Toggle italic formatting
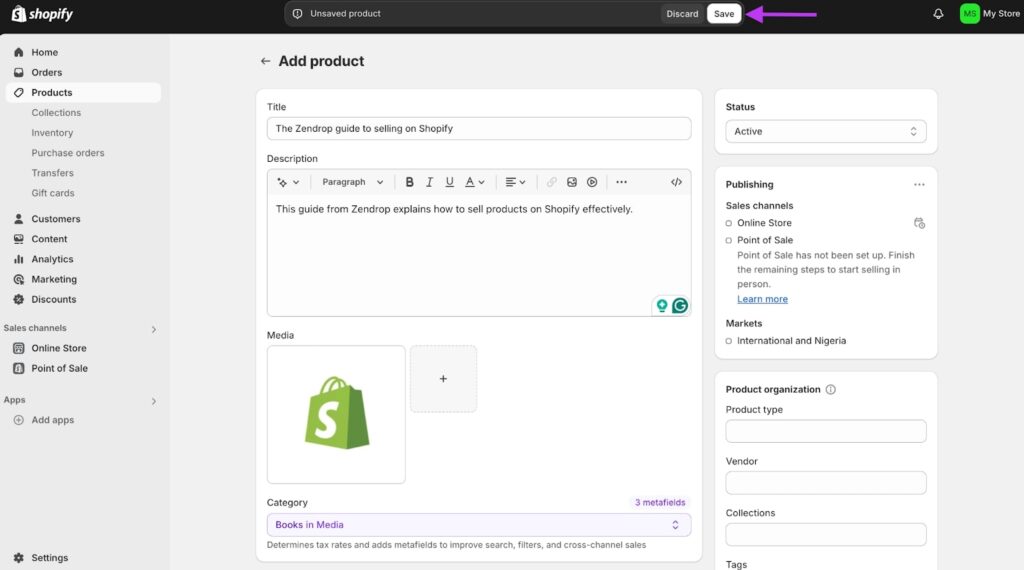Viewport: 1024px width, 570px height. (429, 182)
